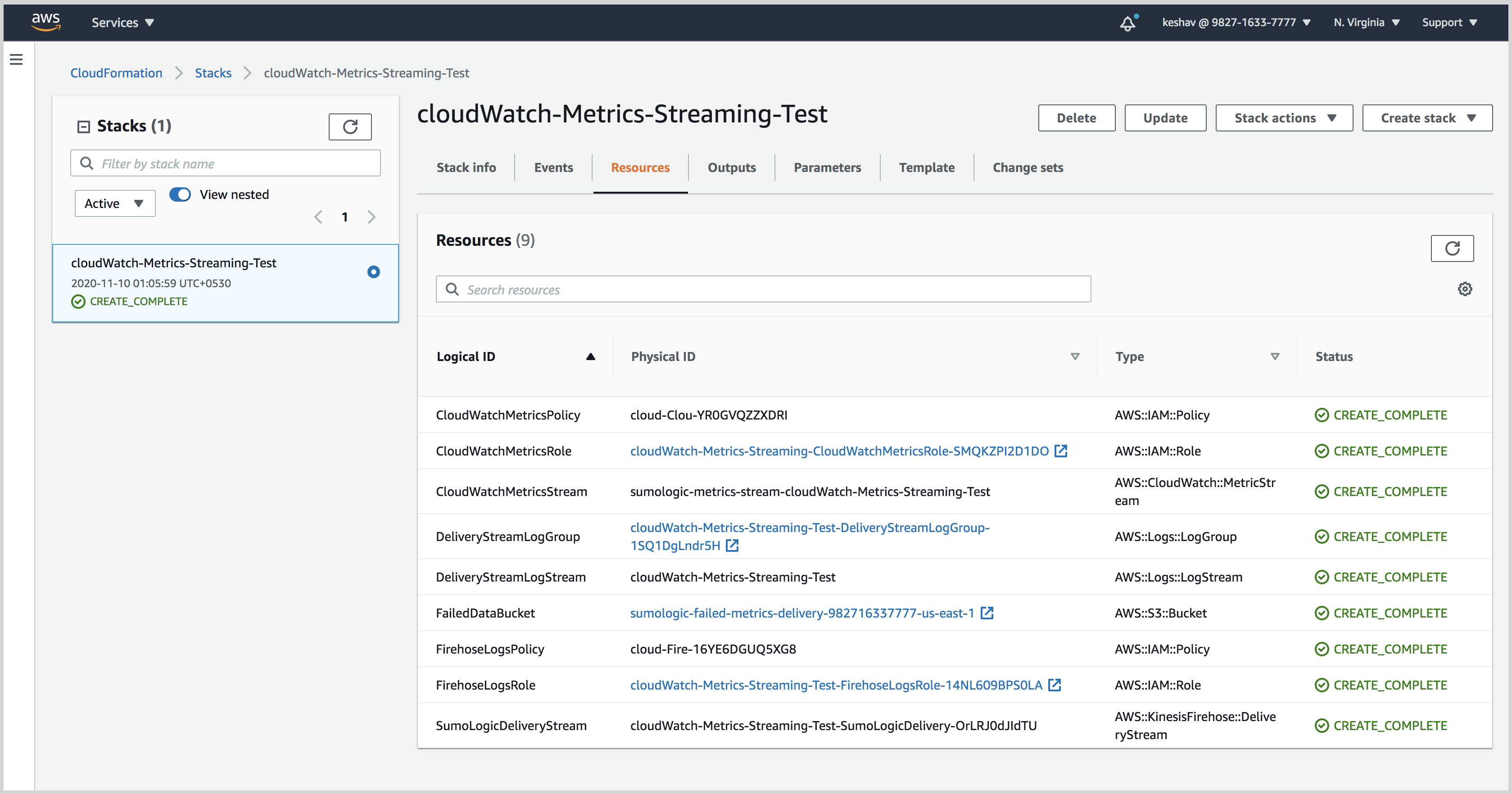
Task: Open the AWS home logo
Action: (x=46, y=22)
